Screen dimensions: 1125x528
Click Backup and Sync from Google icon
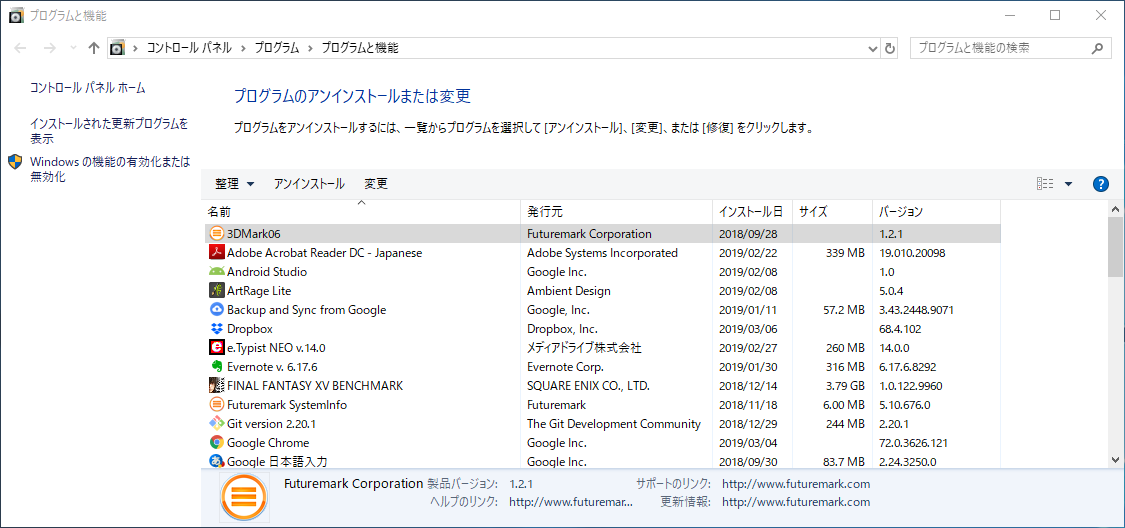point(217,310)
